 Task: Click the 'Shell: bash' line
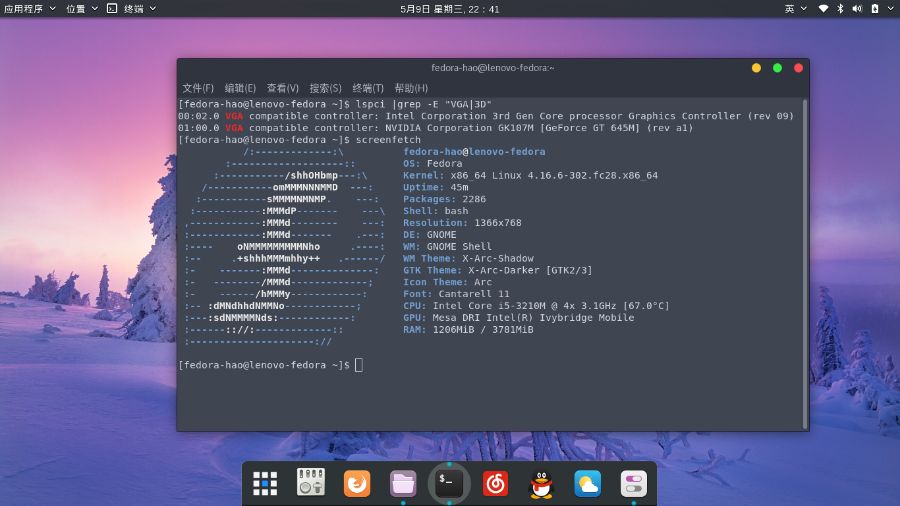click(436, 211)
